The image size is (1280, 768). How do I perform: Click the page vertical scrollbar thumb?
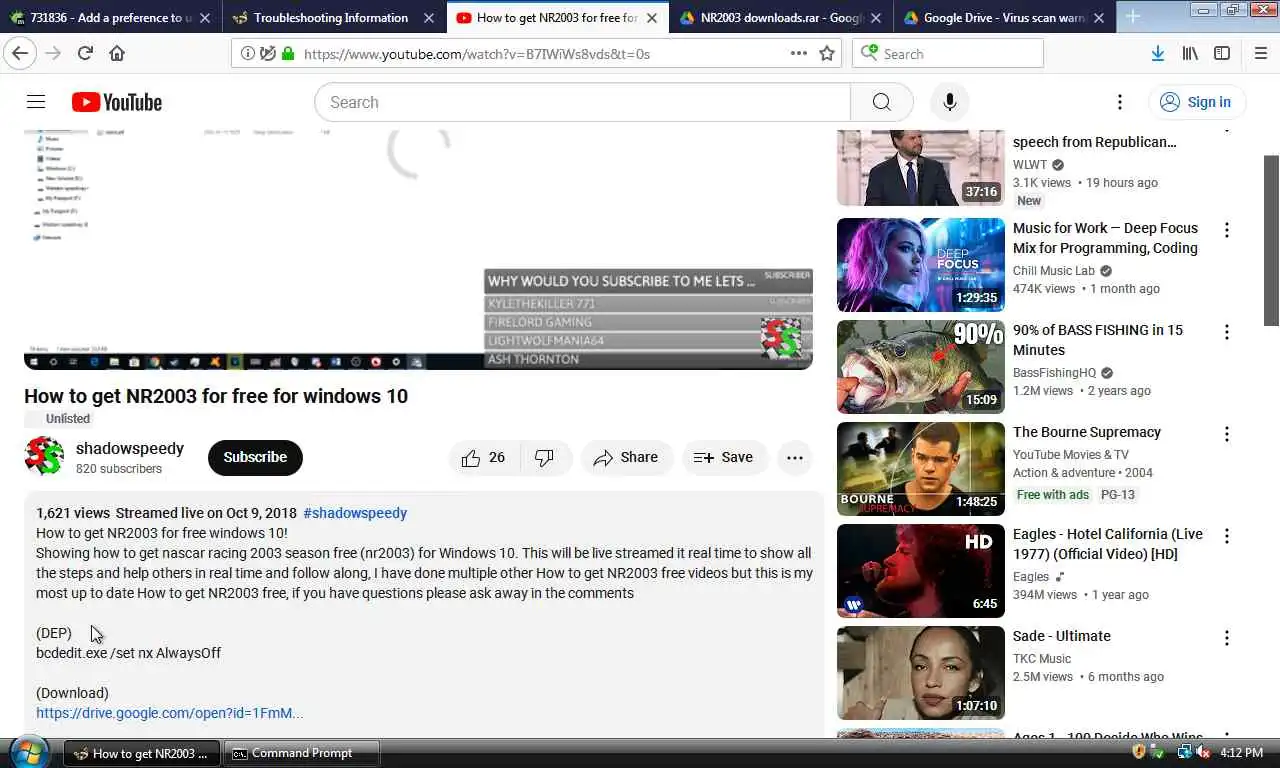click(x=1271, y=240)
